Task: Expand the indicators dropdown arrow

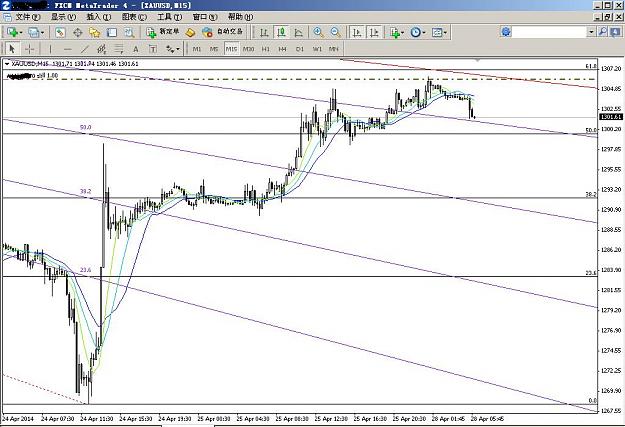Action: 403,33
